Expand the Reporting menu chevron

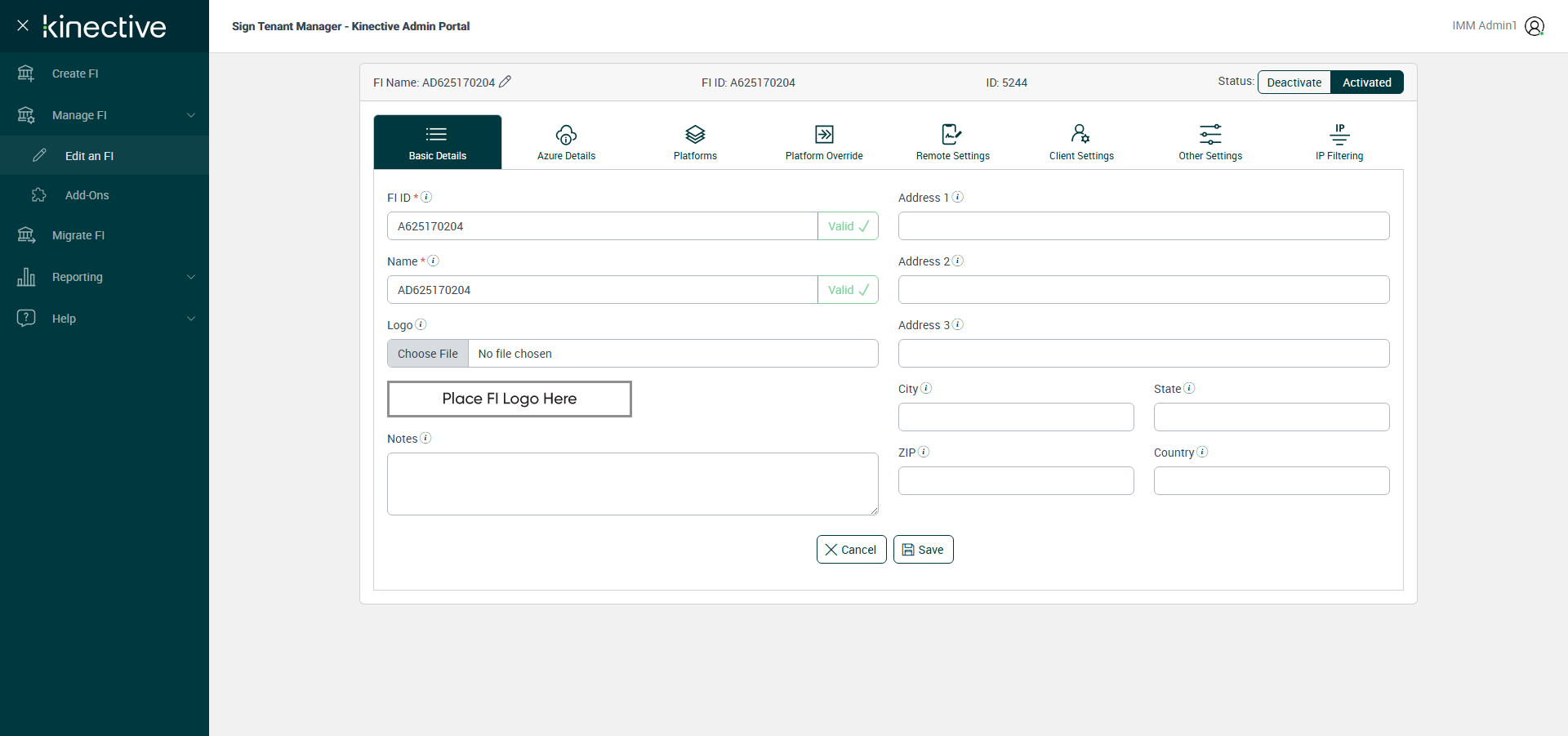click(x=191, y=277)
